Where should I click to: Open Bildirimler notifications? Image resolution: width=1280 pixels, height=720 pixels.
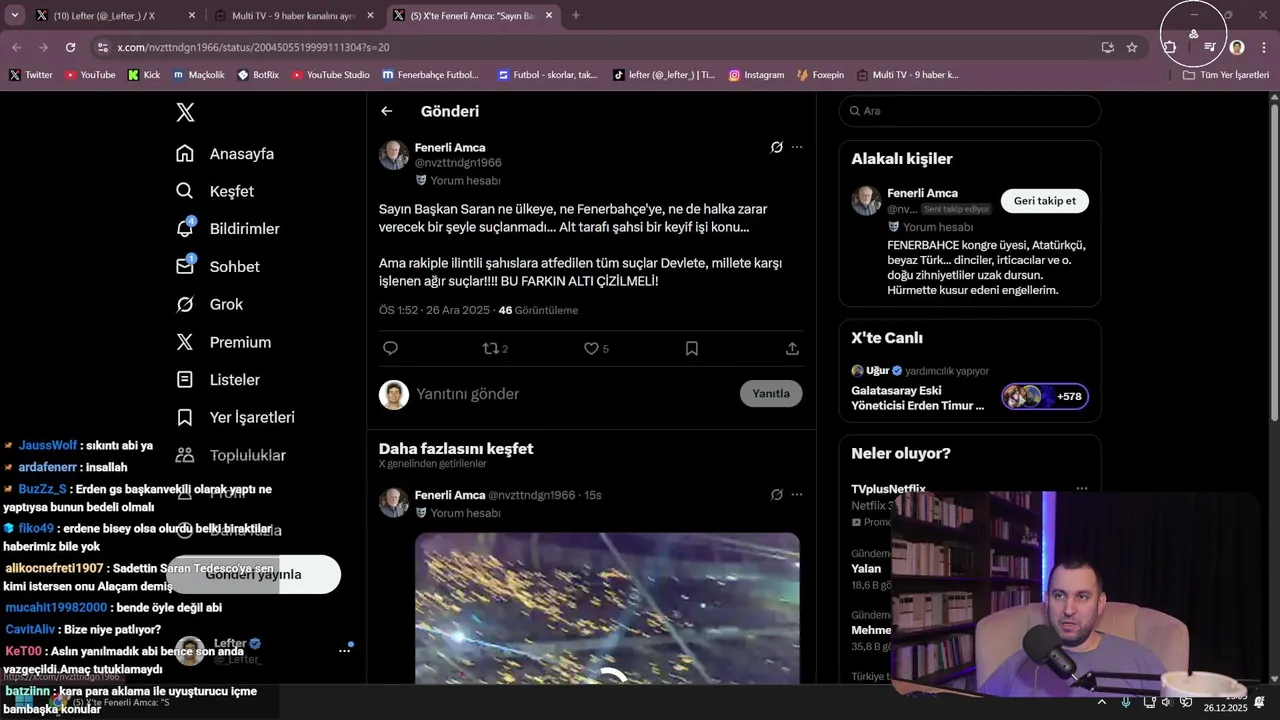coord(228,229)
